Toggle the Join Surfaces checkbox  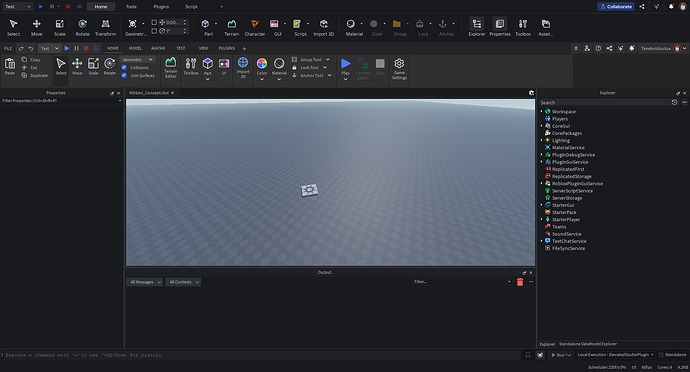(x=124, y=75)
